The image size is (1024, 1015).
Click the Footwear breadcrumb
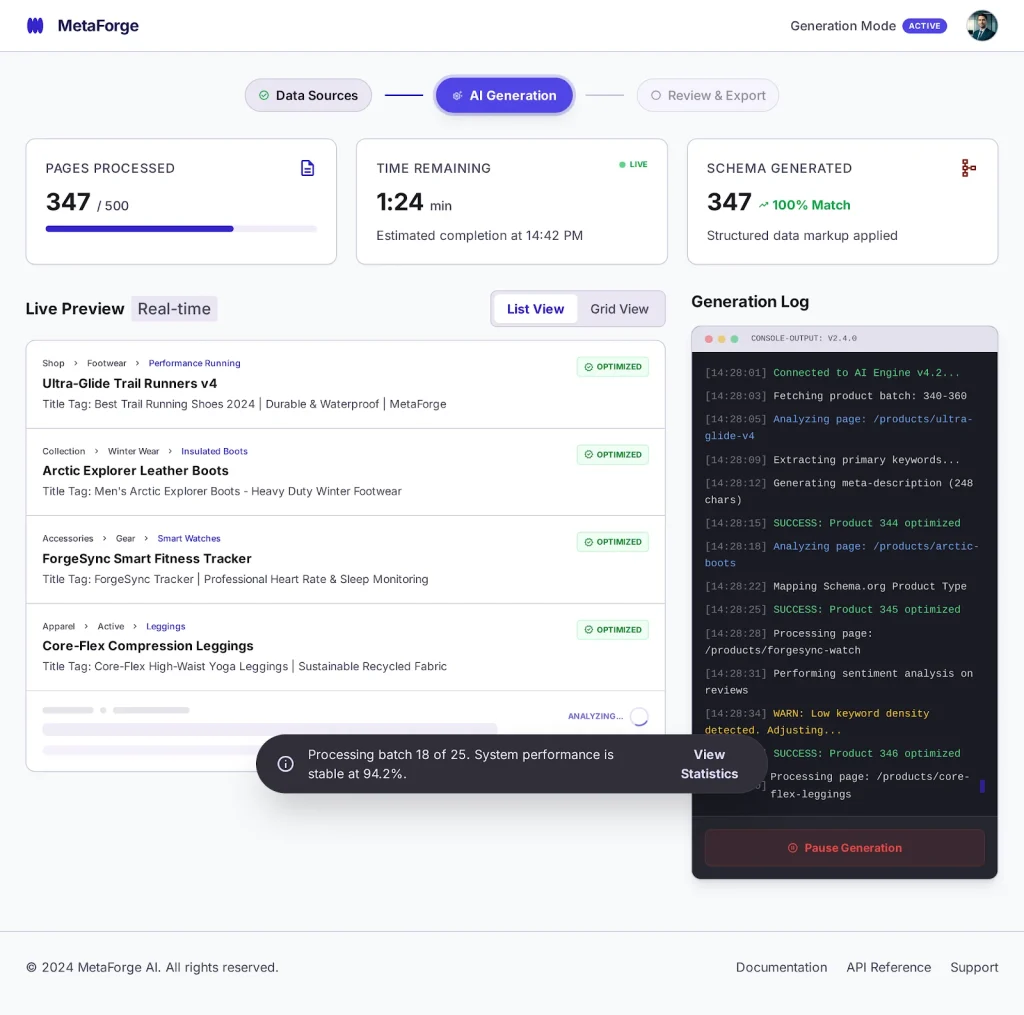click(x=106, y=363)
